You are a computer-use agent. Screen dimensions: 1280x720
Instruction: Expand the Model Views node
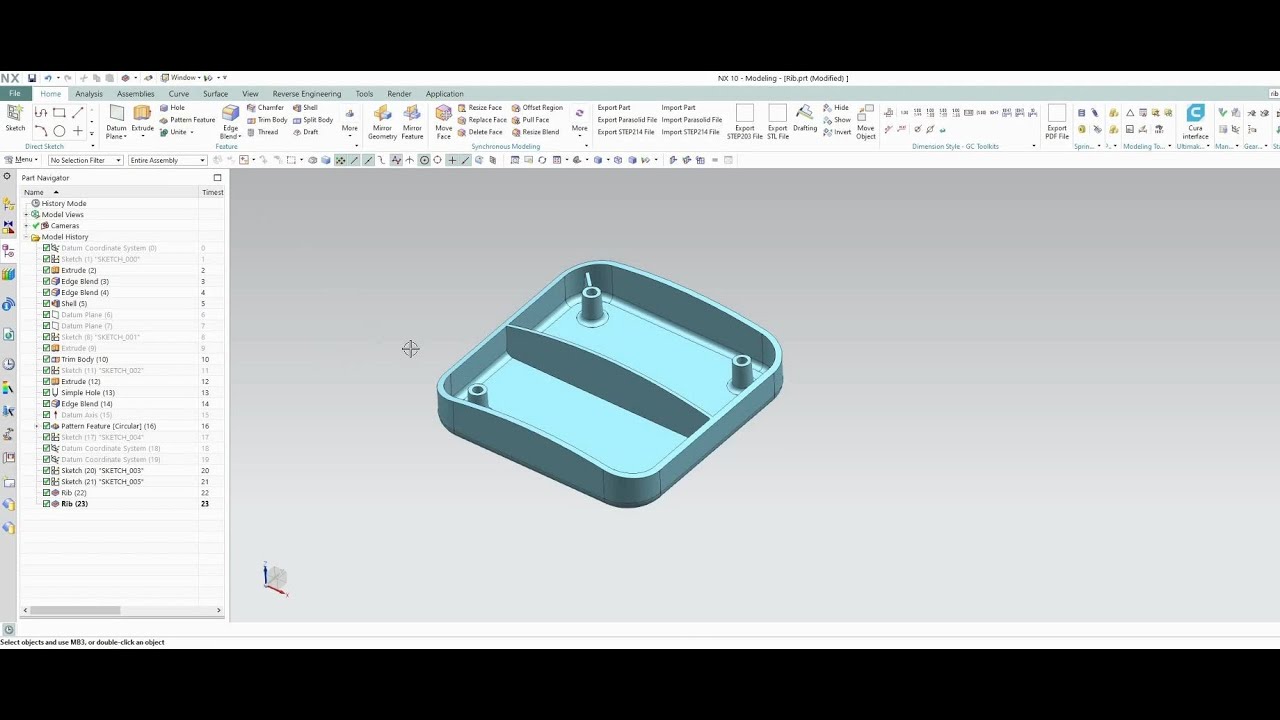click(x=27, y=214)
